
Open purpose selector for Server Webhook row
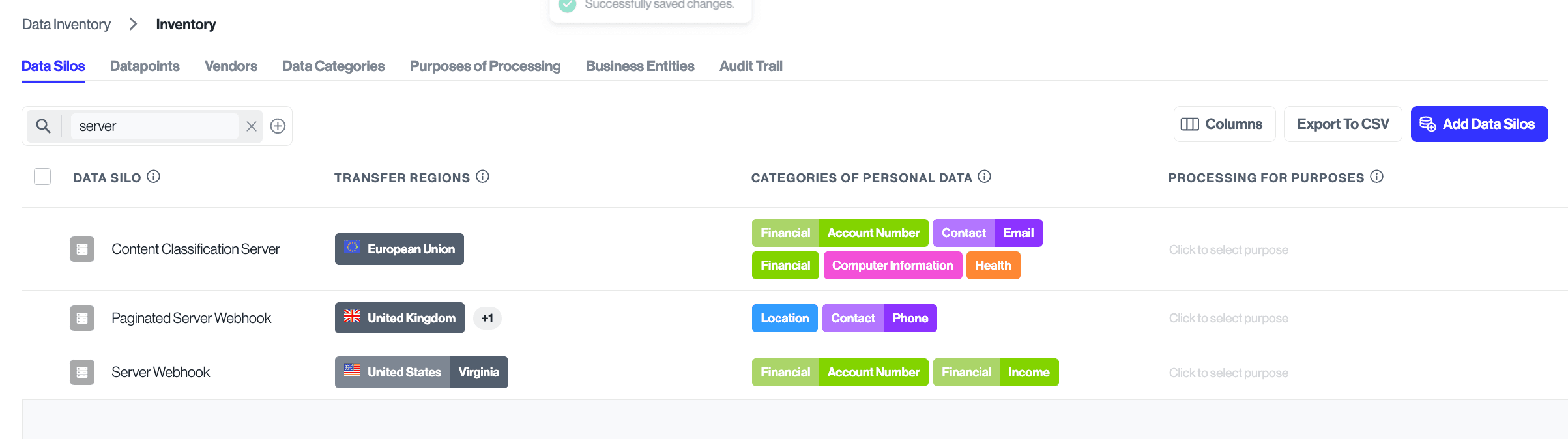pos(1228,373)
